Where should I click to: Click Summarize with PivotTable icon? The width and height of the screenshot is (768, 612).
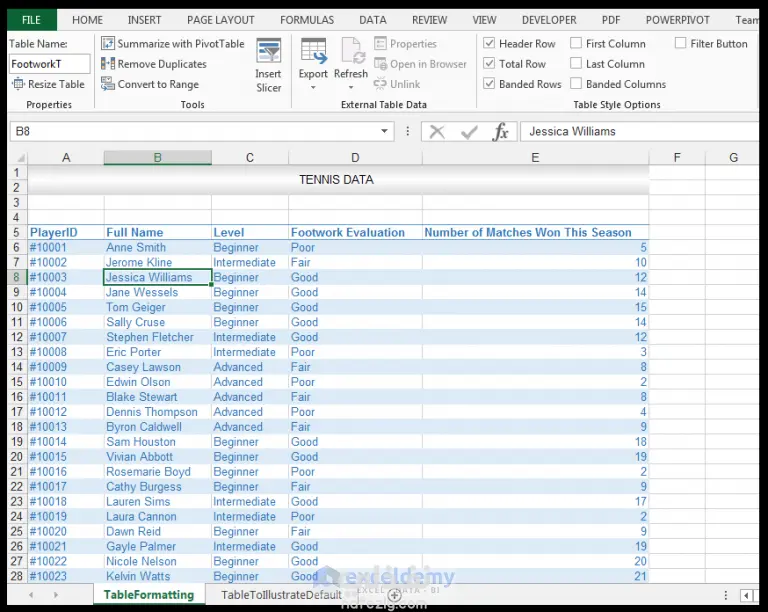[108, 44]
